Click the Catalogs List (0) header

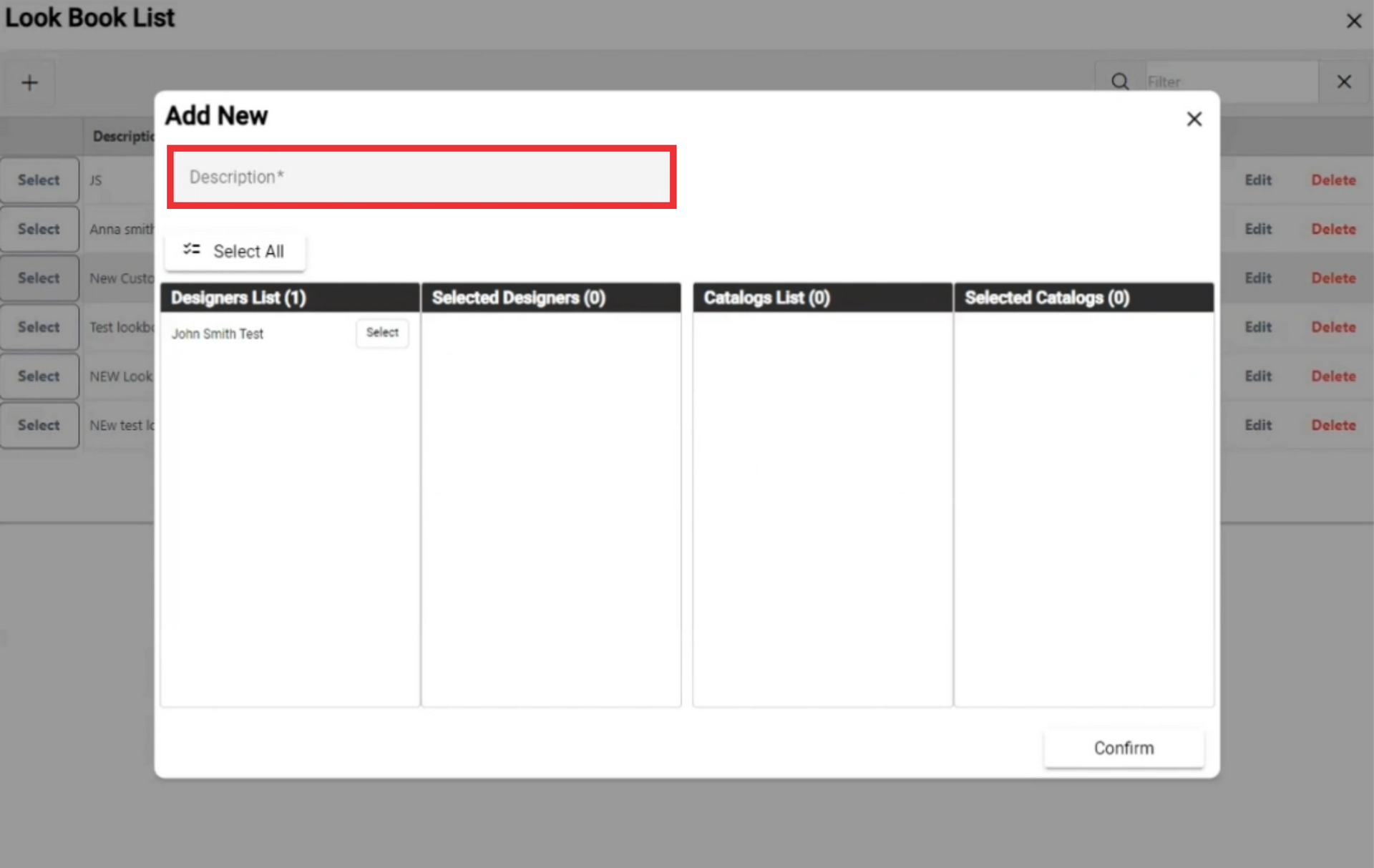(x=822, y=298)
